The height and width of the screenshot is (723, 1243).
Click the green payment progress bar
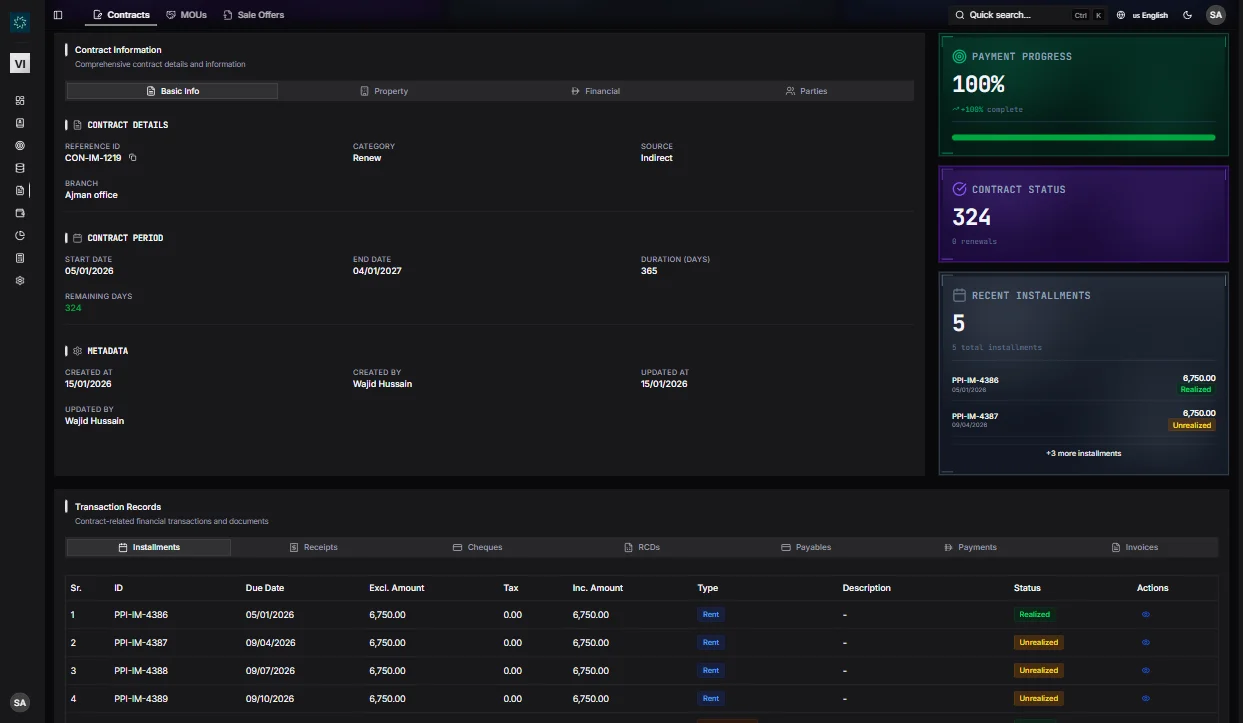tap(1083, 137)
